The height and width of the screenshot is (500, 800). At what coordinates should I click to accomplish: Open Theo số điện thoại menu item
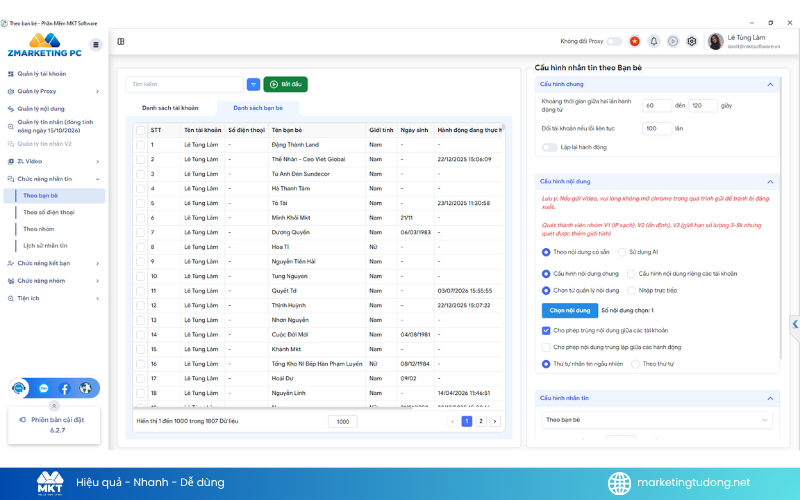click(x=49, y=212)
